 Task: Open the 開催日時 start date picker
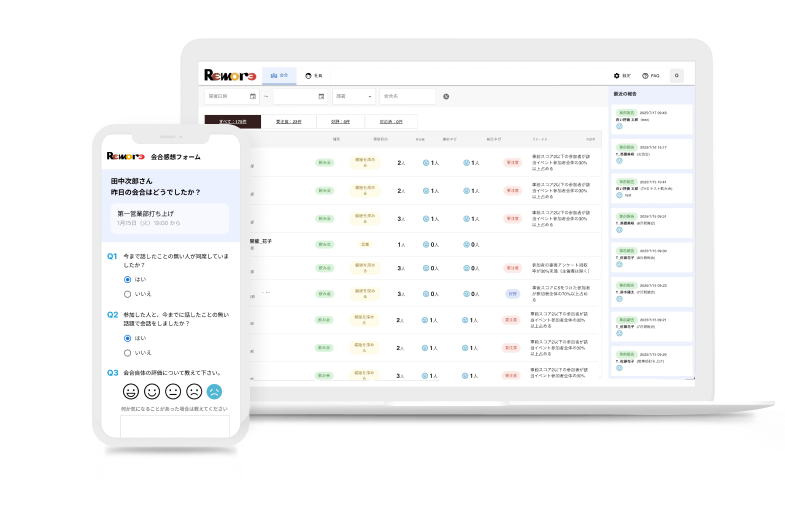tap(227, 97)
